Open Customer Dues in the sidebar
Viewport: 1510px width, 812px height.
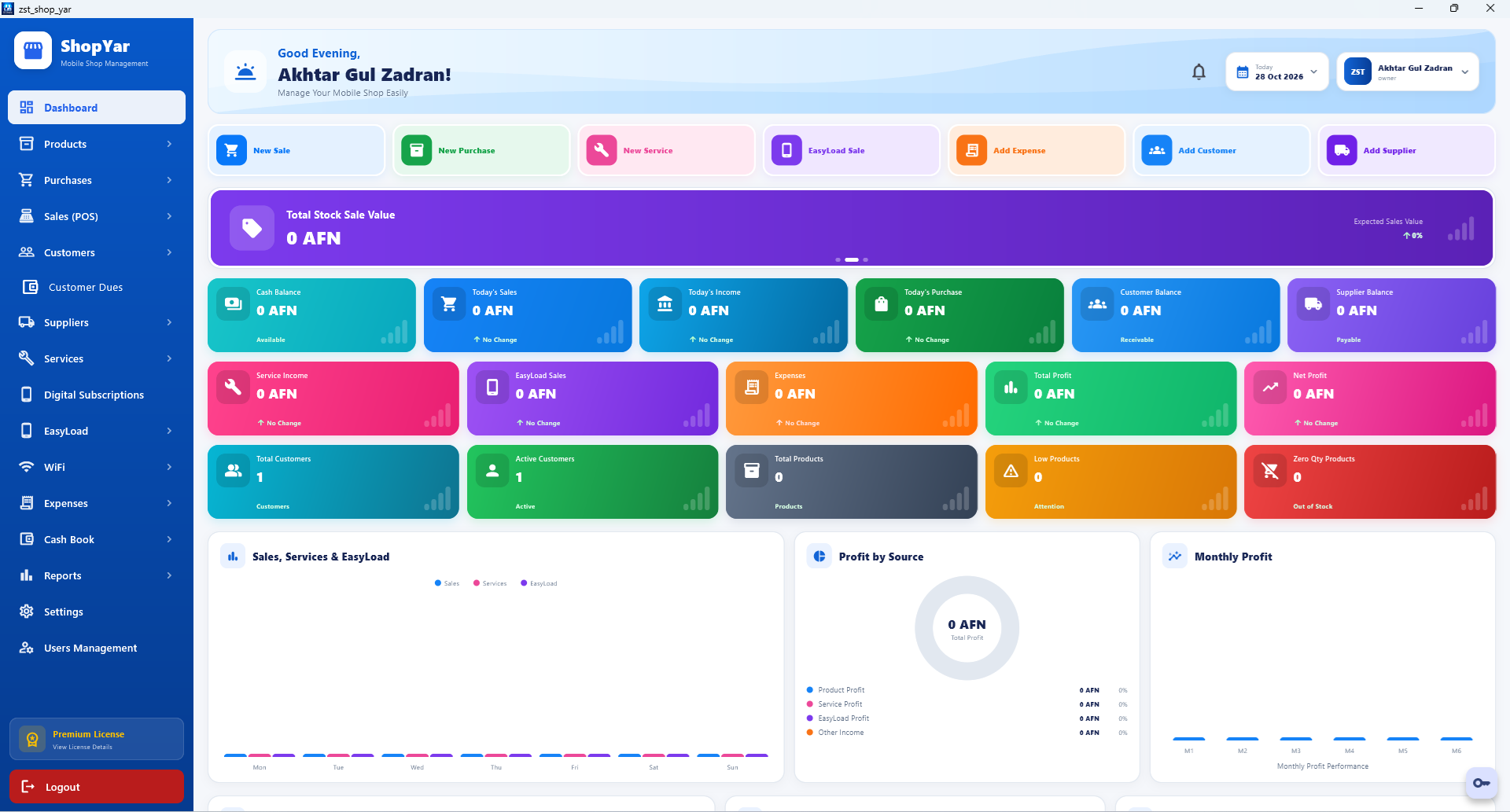[97, 287]
